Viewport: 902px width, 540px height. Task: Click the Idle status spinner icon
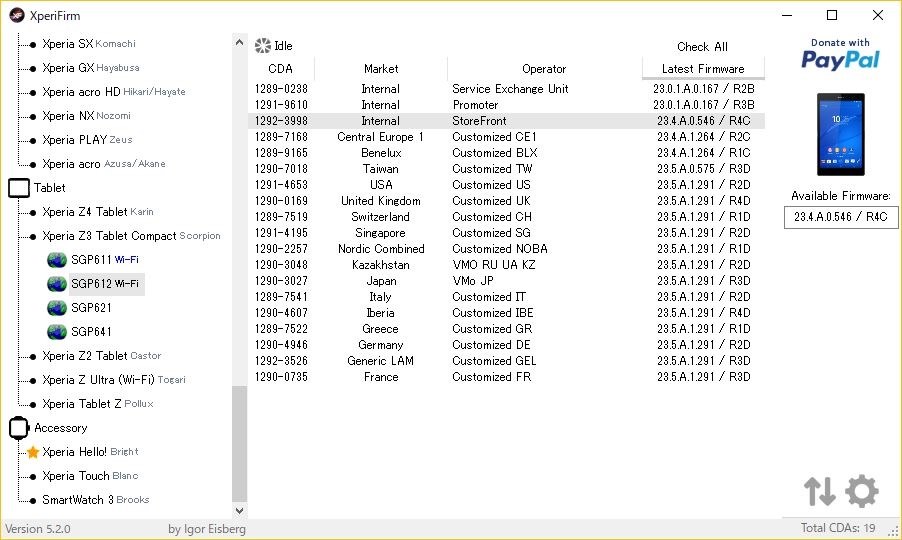tap(263, 45)
